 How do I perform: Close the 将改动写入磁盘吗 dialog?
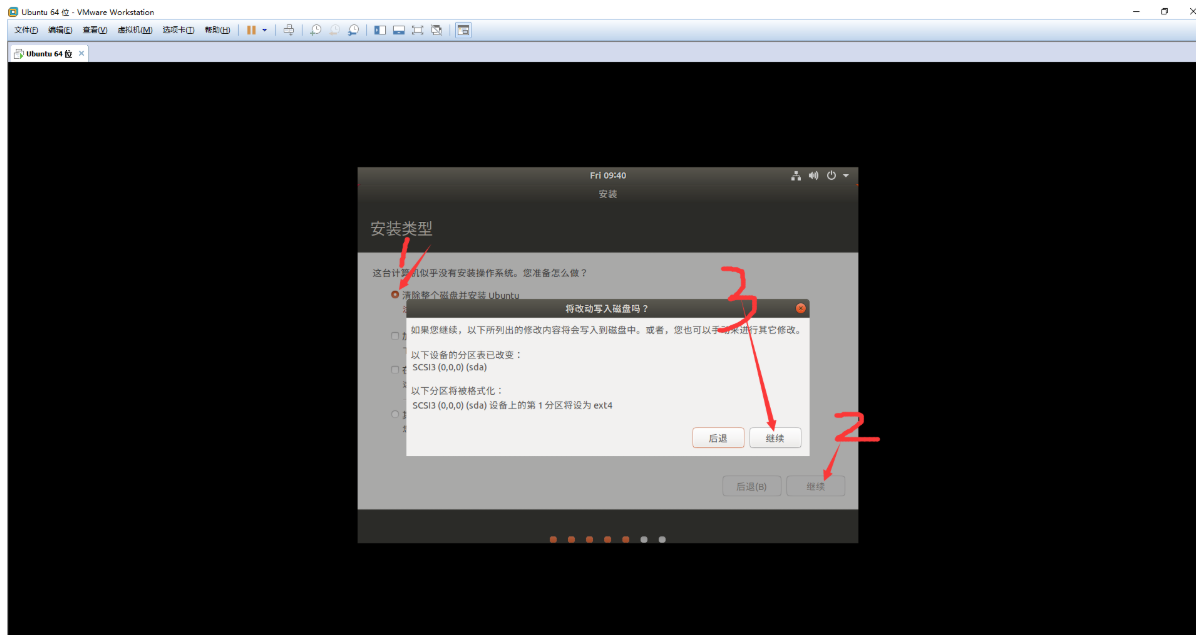(800, 308)
